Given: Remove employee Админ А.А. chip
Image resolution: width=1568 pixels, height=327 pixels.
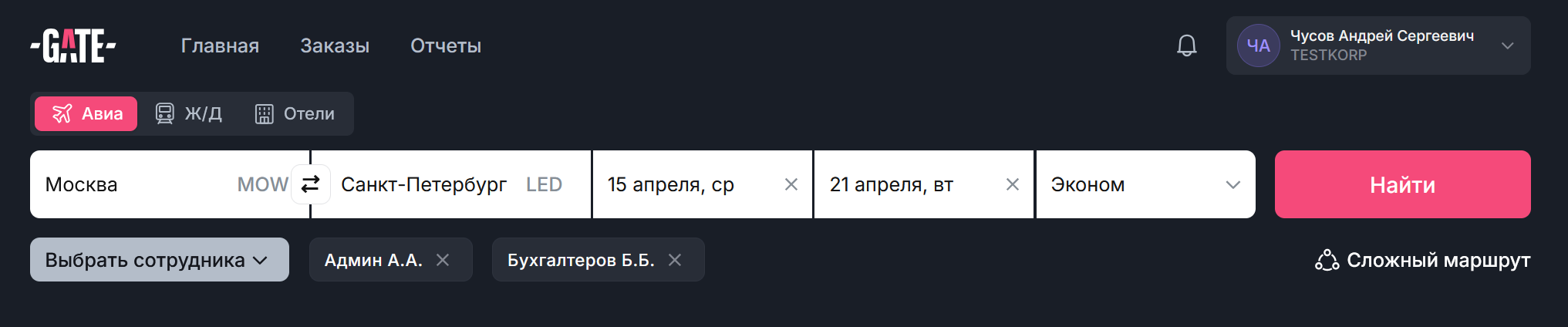Looking at the screenshot, I should click(x=443, y=260).
